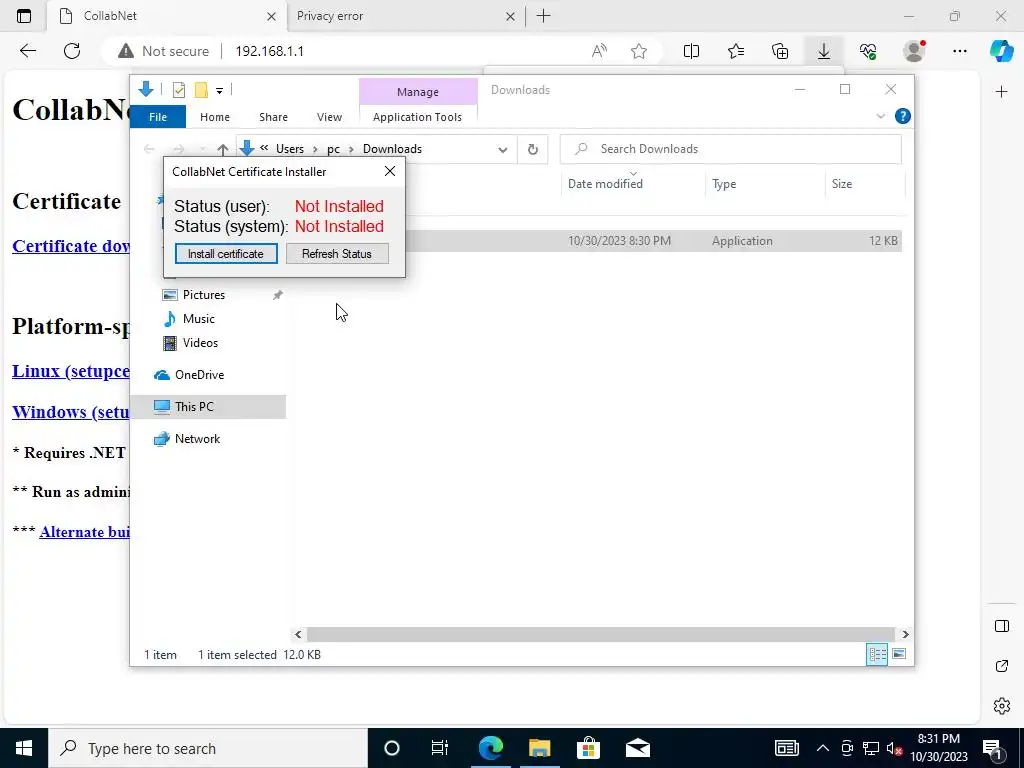Switch to details view layout icon
The image size is (1024, 768).
877,654
